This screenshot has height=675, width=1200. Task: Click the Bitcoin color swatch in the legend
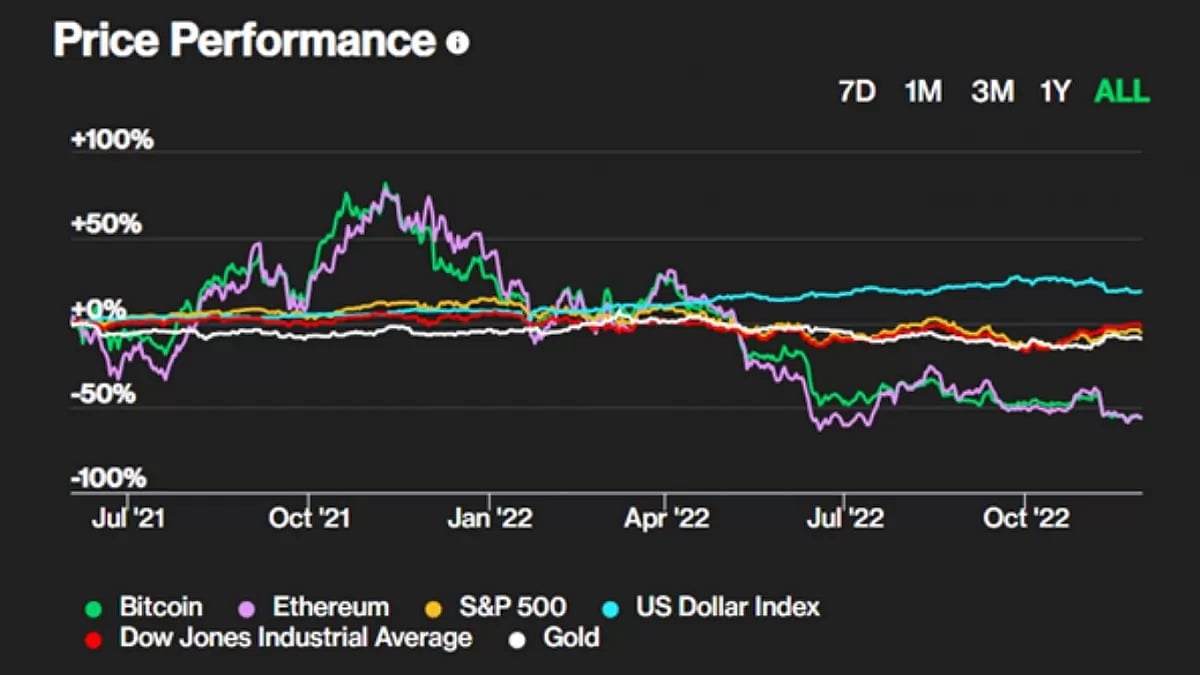(x=94, y=606)
